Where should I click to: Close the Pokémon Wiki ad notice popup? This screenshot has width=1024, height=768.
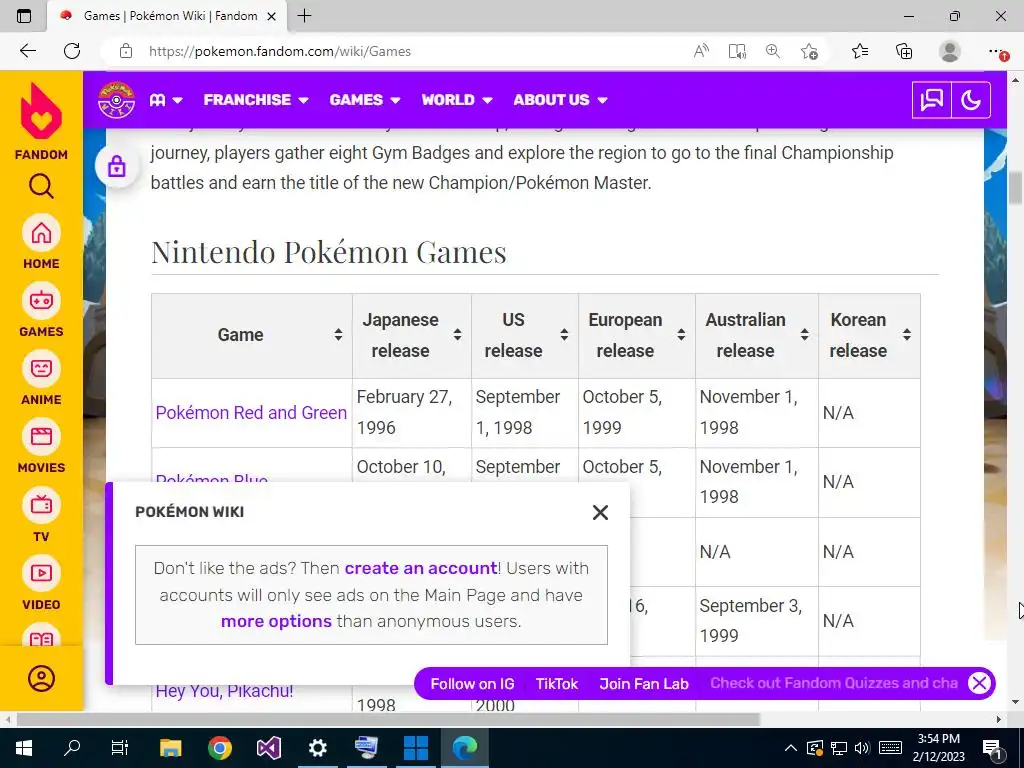600,512
